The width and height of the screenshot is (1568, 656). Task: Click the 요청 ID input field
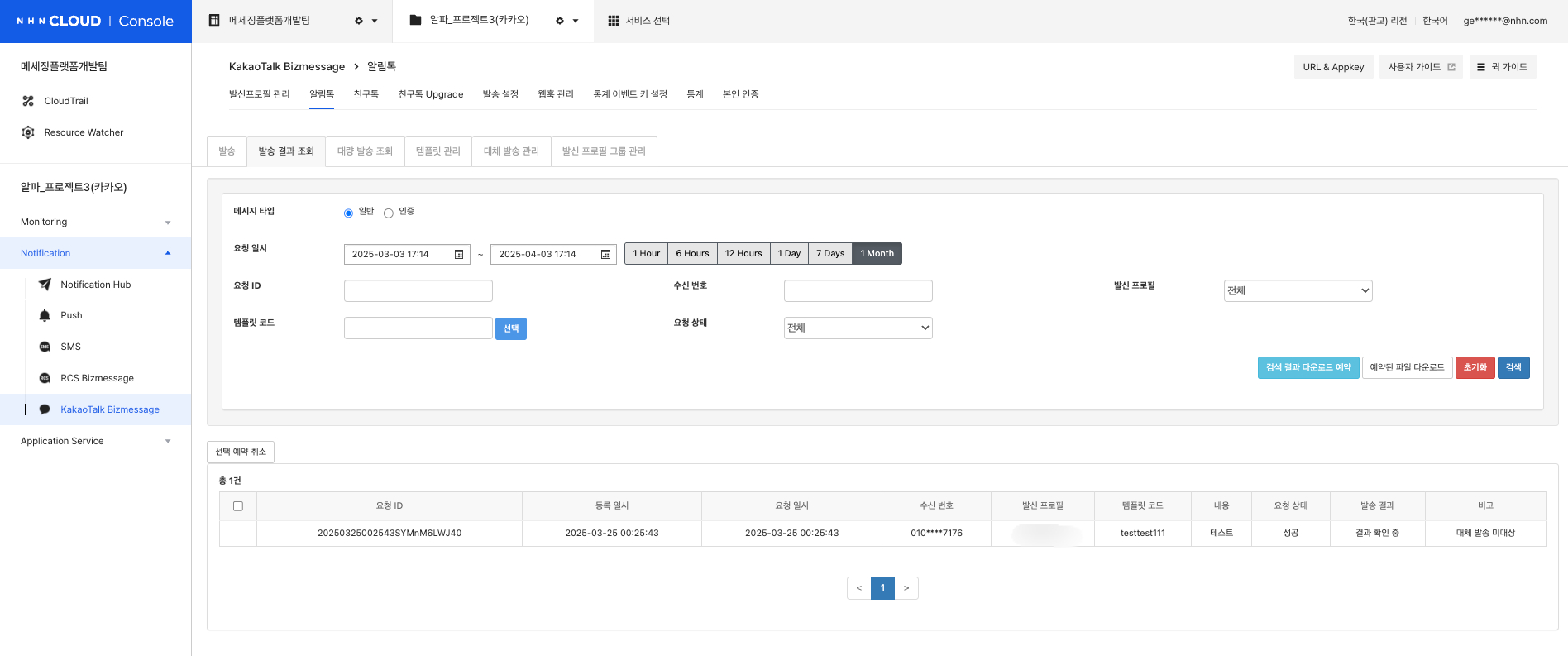click(x=418, y=290)
